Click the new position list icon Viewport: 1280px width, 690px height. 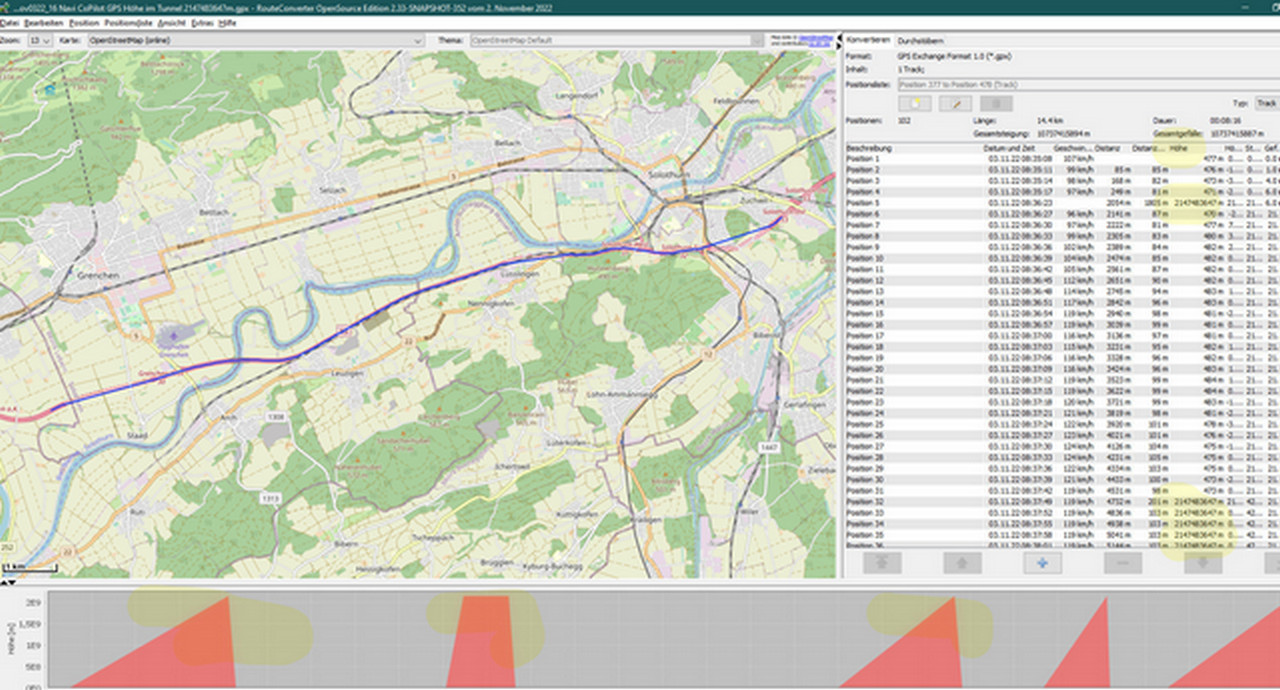pyautogui.click(x=915, y=103)
